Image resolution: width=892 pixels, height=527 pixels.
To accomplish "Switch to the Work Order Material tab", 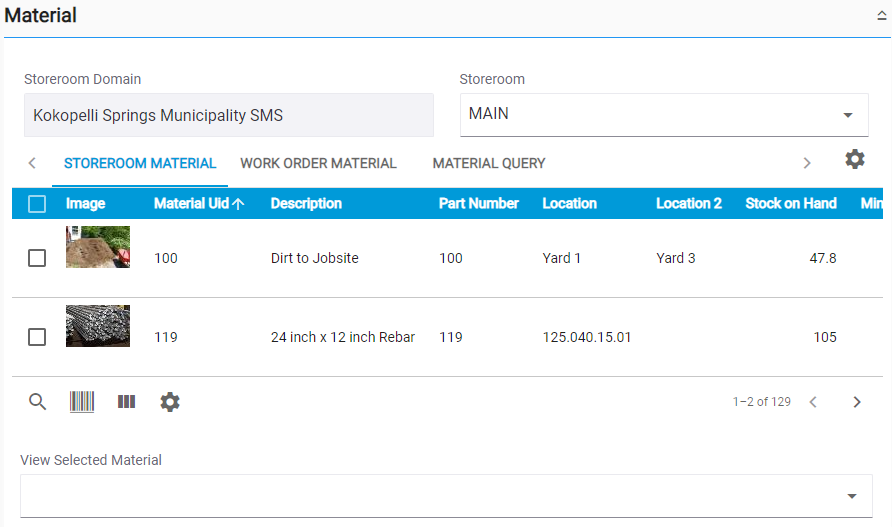I will click(x=318, y=163).
